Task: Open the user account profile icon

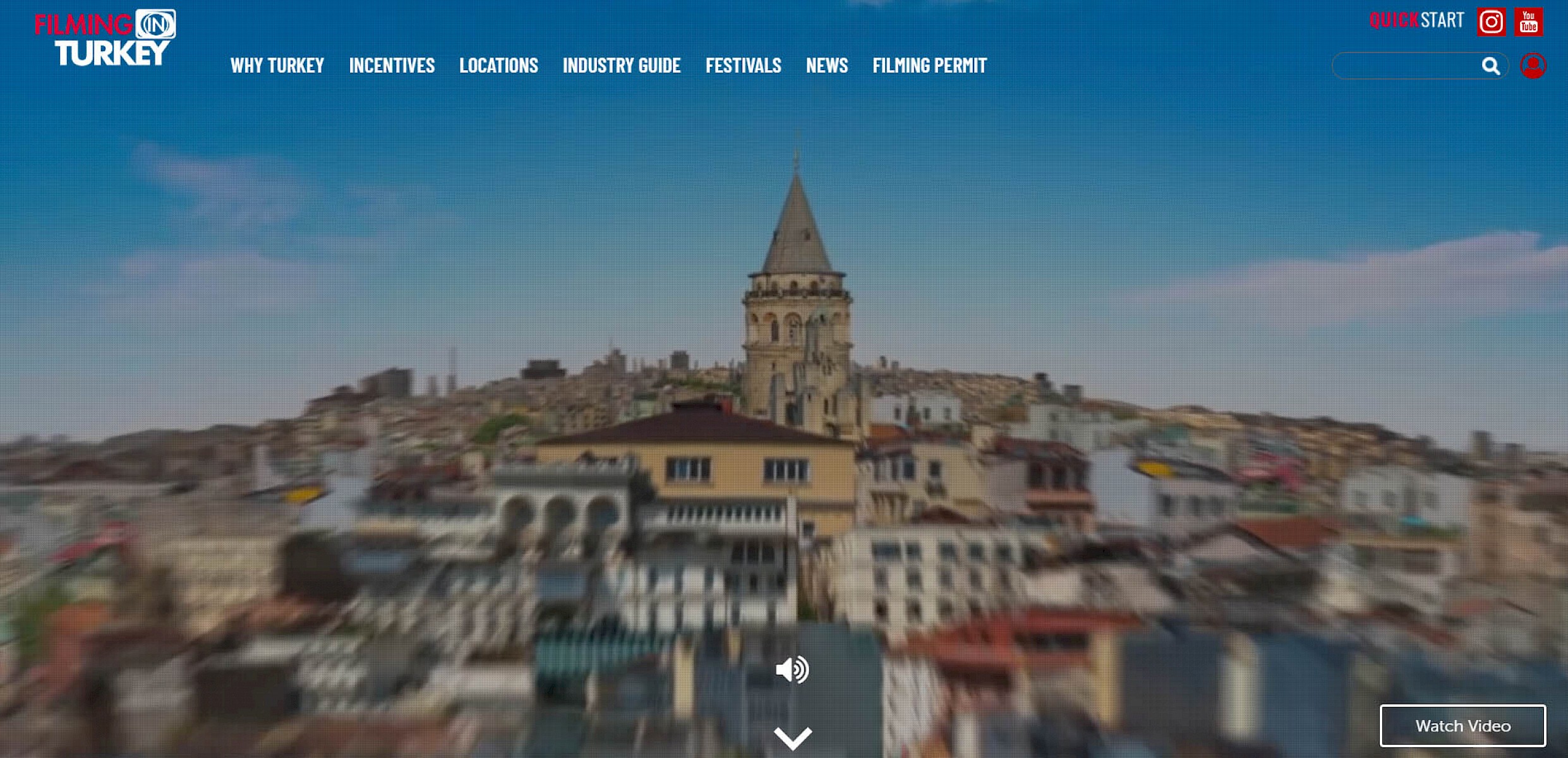Action: click(1533, 66)
